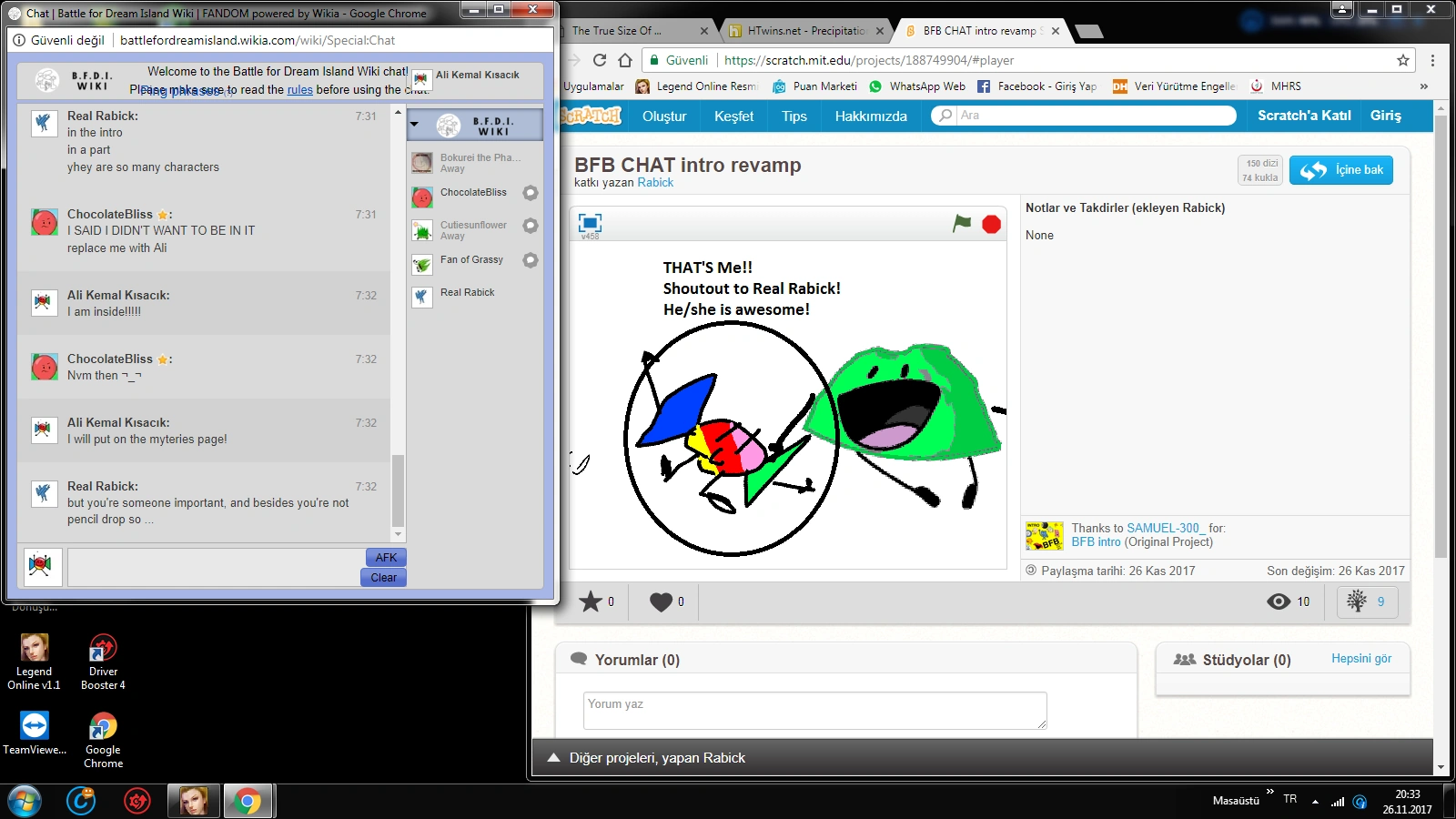Image resolution: width=1456 pixels, height=819 pixels.
Task: Stop the project with the red stop icon
Action: (991, 224)
